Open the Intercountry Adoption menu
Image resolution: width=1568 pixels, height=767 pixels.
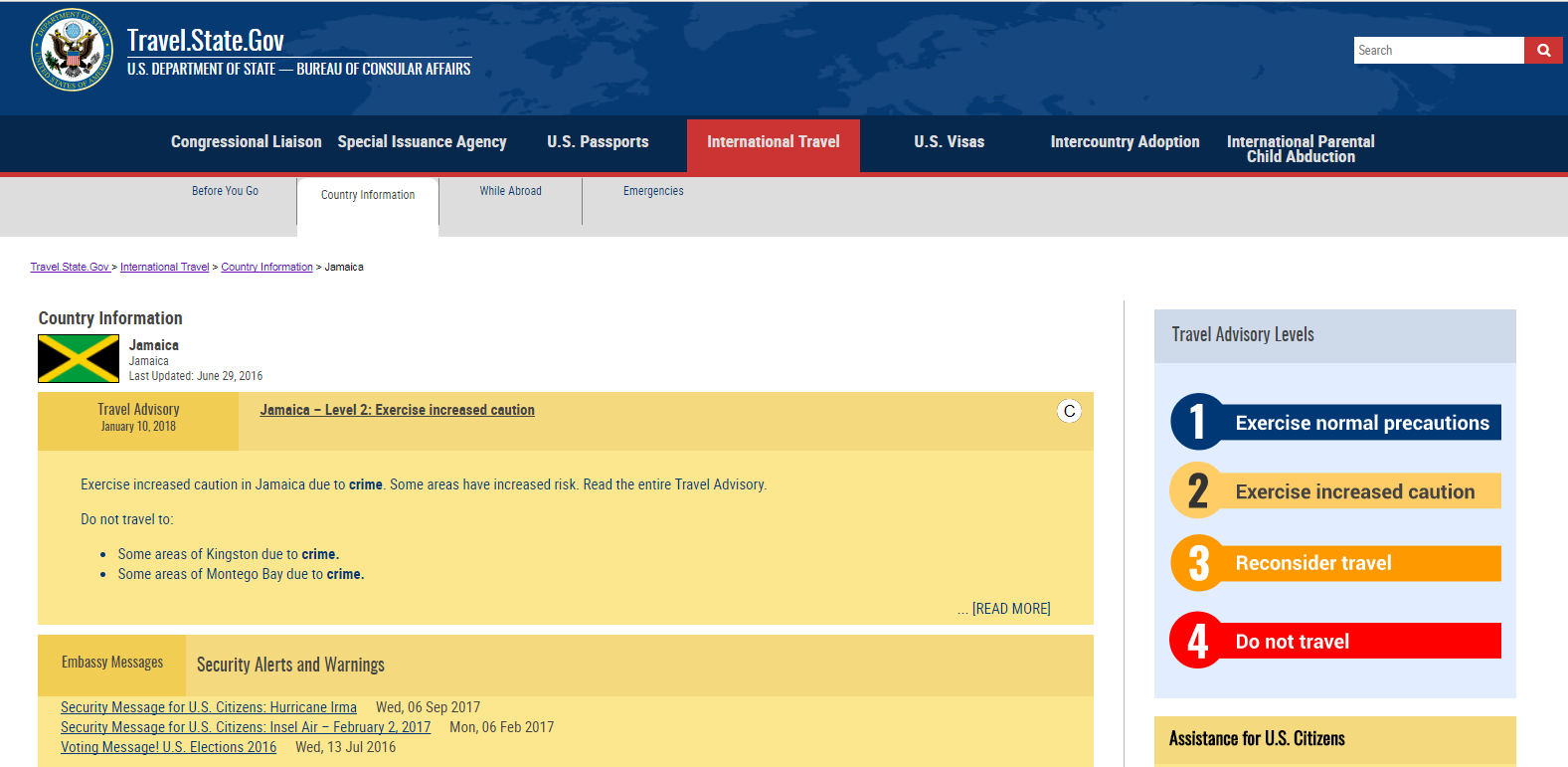(1126, 141)
